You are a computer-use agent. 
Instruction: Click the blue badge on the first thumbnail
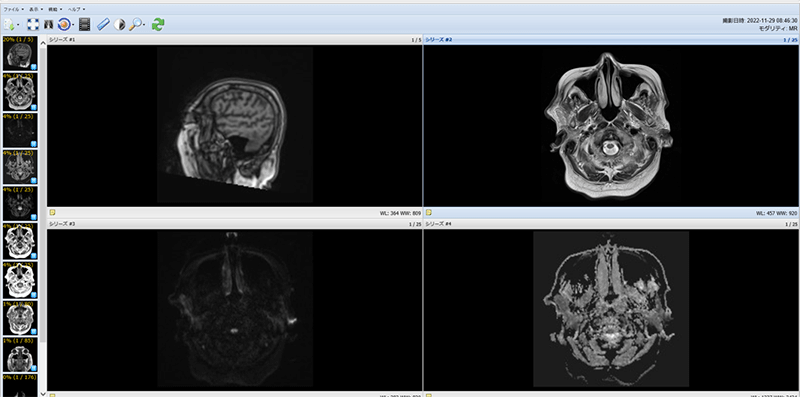tap(33, 67)
